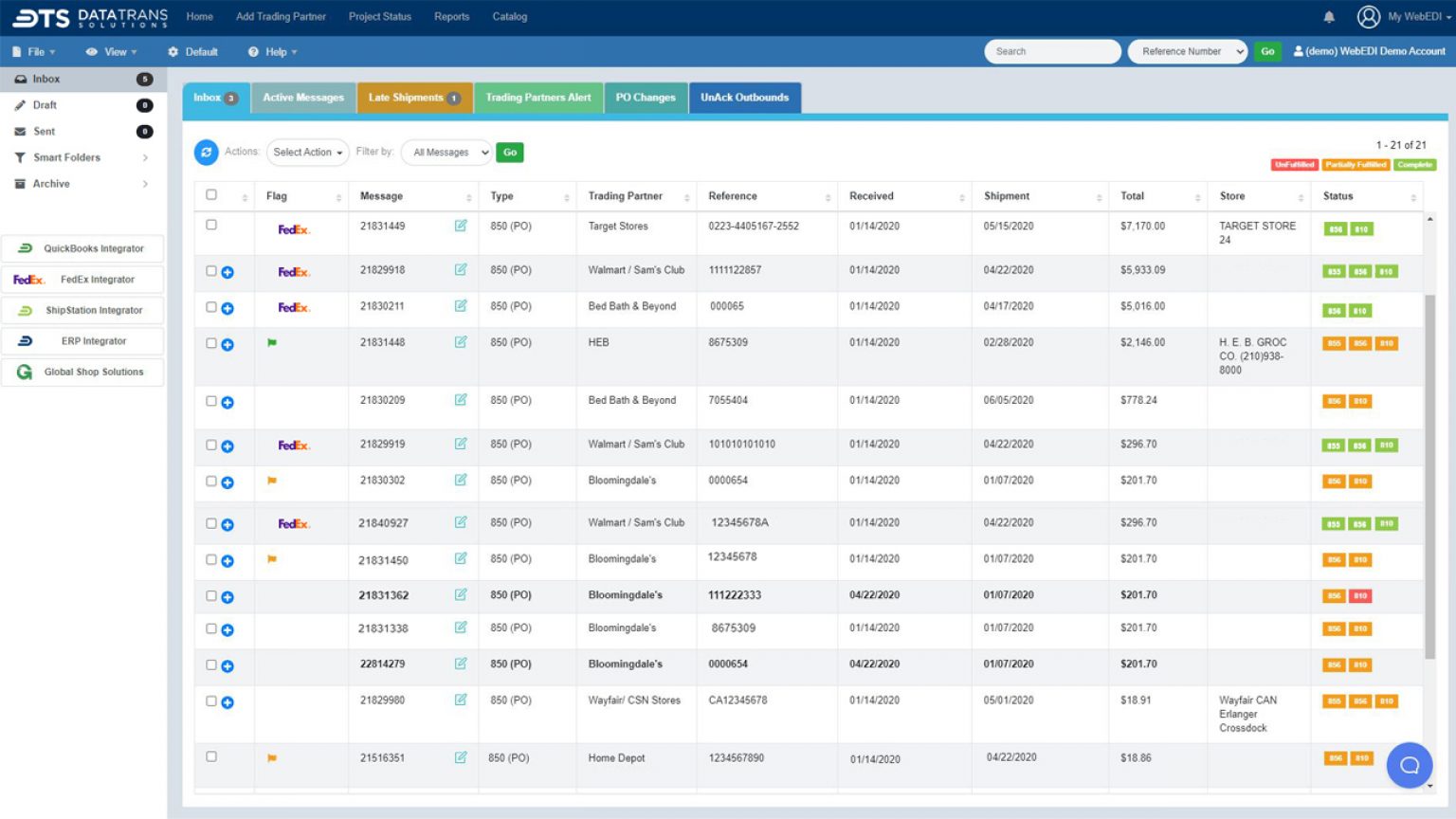The height and width of the screenshot is (819, 1456).
Task: Edit message 21831449 with the pencil icon
Action: pyautogui.click(x=462, y=226)
